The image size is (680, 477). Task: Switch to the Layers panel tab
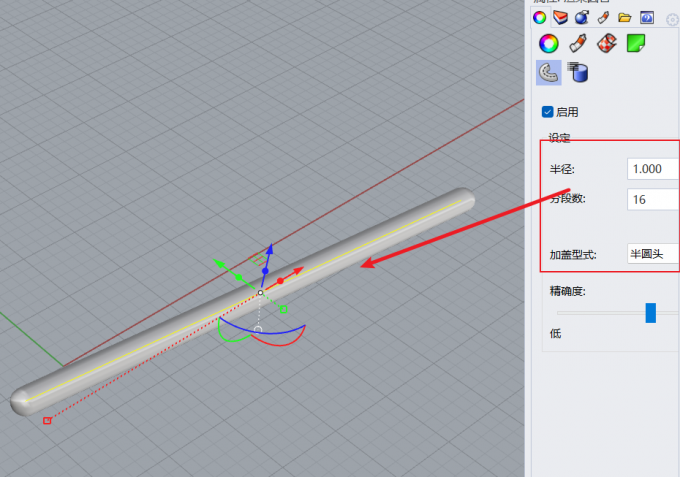(560, 17)
